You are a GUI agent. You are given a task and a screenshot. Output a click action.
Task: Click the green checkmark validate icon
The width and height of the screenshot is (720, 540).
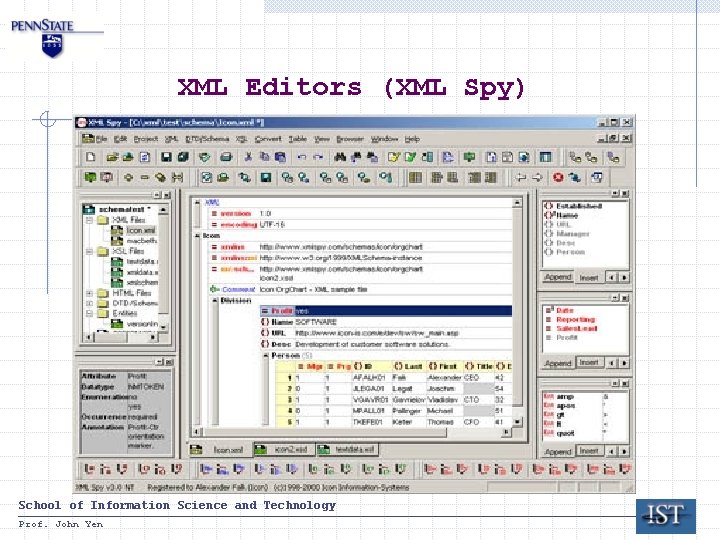click(x=411, y=157)
